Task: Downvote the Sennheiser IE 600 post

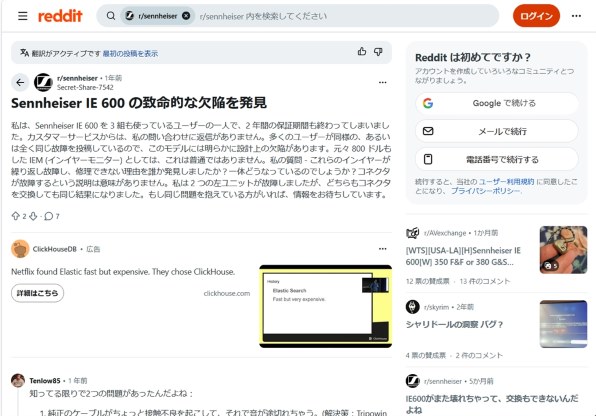Action: coord(33,216)
